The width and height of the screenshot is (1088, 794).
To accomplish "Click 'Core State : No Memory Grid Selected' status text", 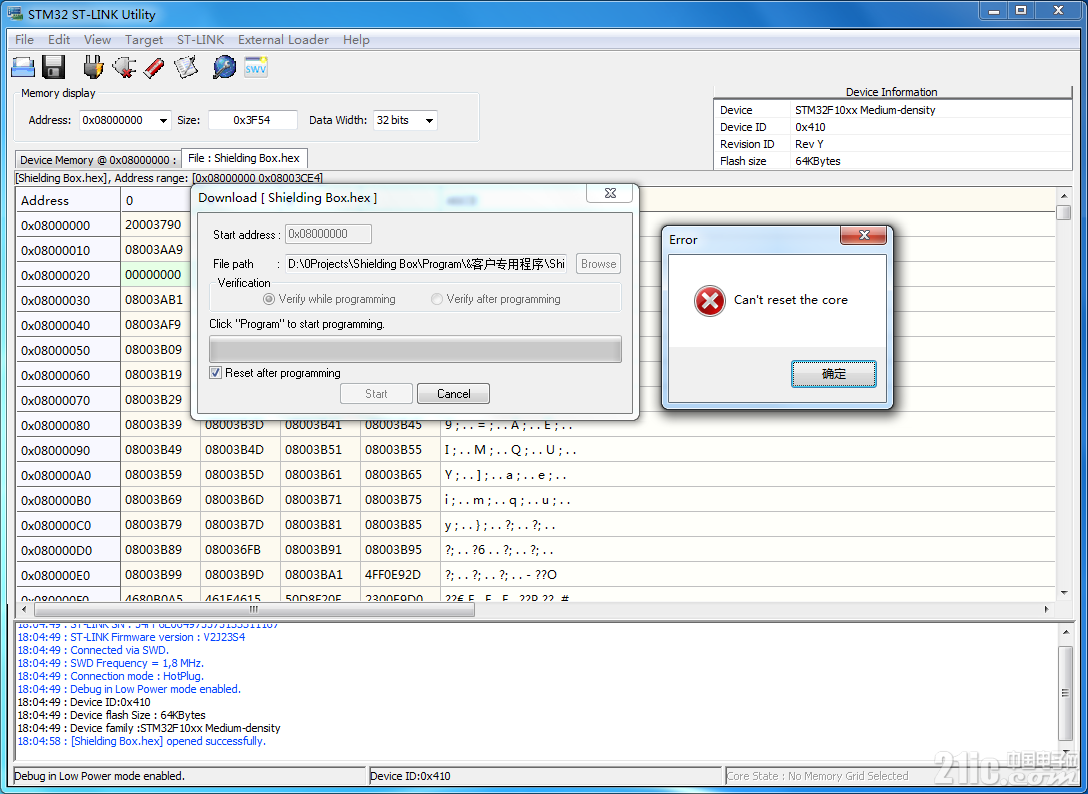I will [817, 776].
